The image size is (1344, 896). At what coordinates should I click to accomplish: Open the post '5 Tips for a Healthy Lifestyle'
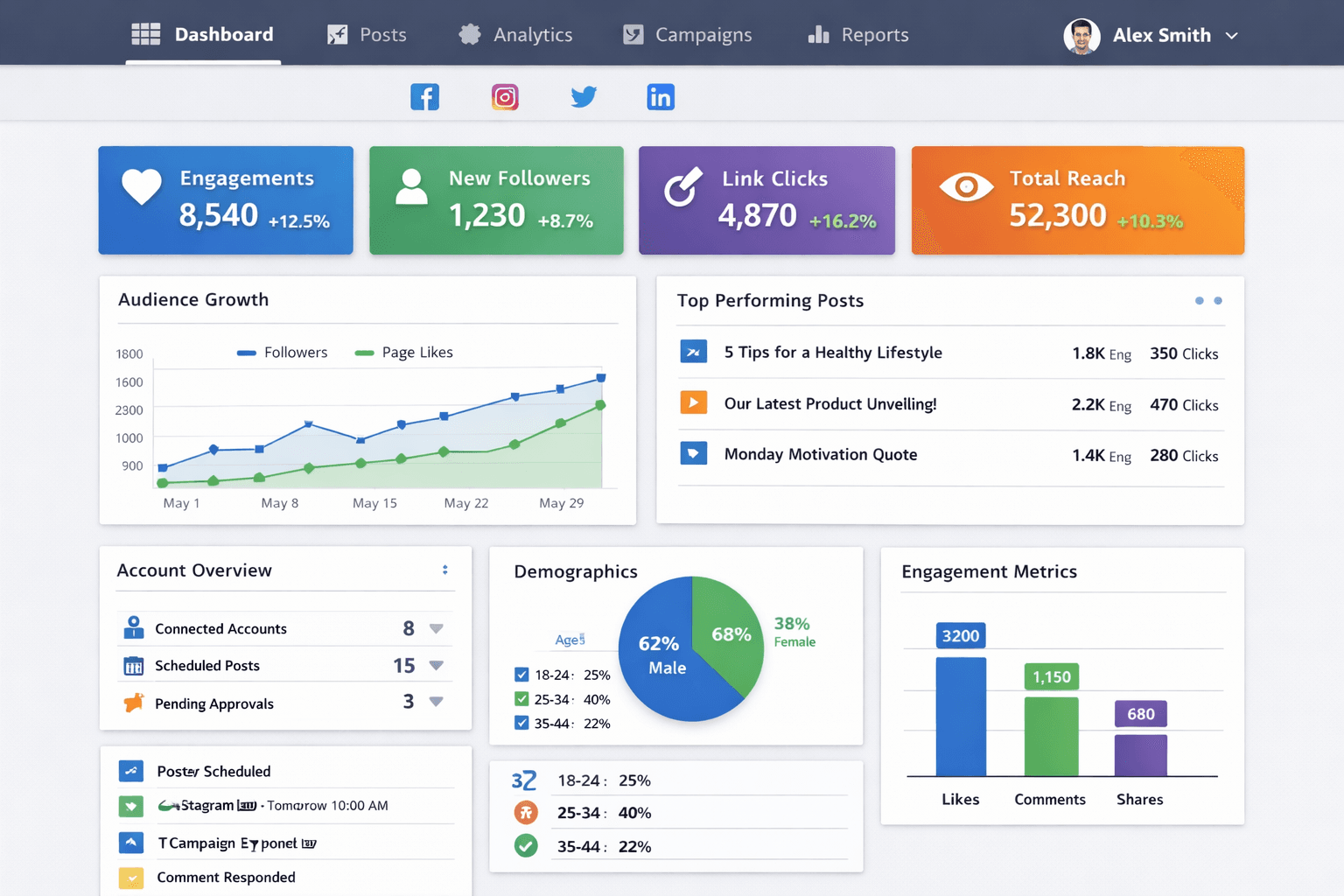point(832,353)
